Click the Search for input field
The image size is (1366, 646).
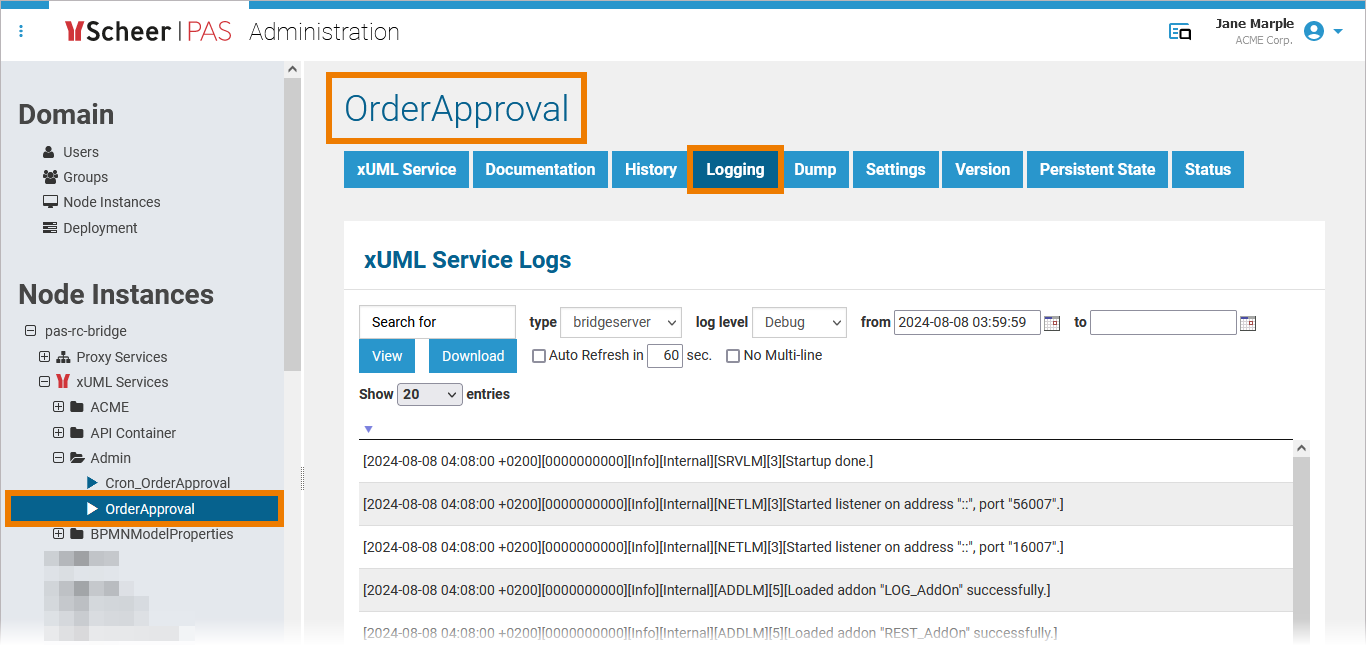click(x=437, y=322)
